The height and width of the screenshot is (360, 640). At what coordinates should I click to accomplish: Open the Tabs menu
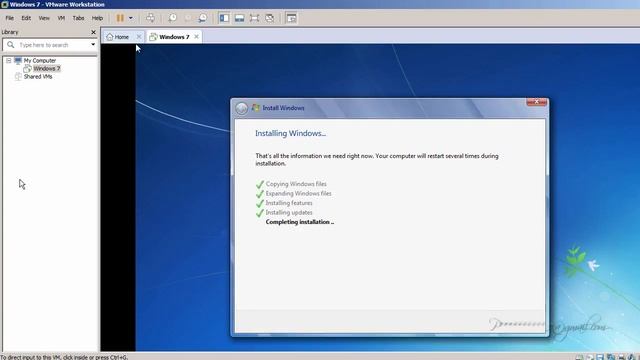78,18
